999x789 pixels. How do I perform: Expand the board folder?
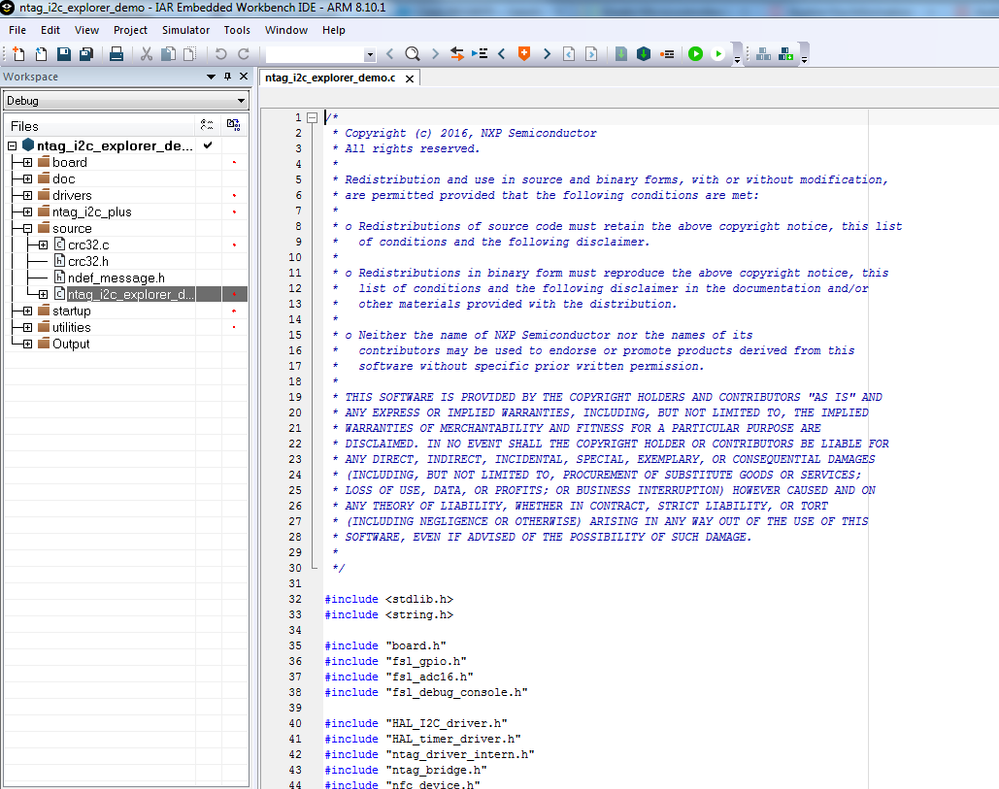coord(27,163)
